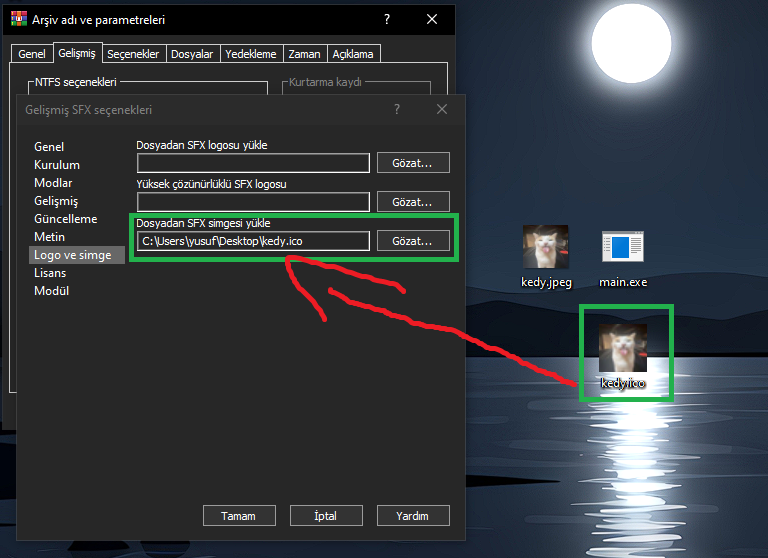Select Logo ve simge in the SFX list
768x558 pixels.
(x=77, y=255)
